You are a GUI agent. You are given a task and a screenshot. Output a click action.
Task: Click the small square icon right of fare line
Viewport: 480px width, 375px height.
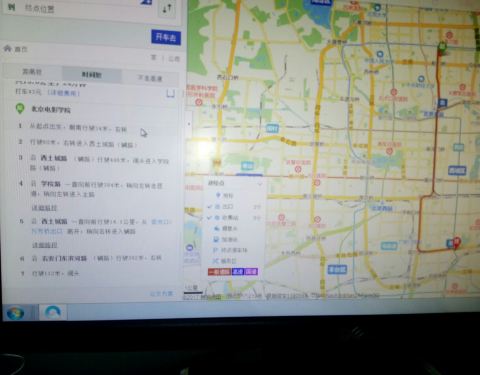[x=171, y=93]
